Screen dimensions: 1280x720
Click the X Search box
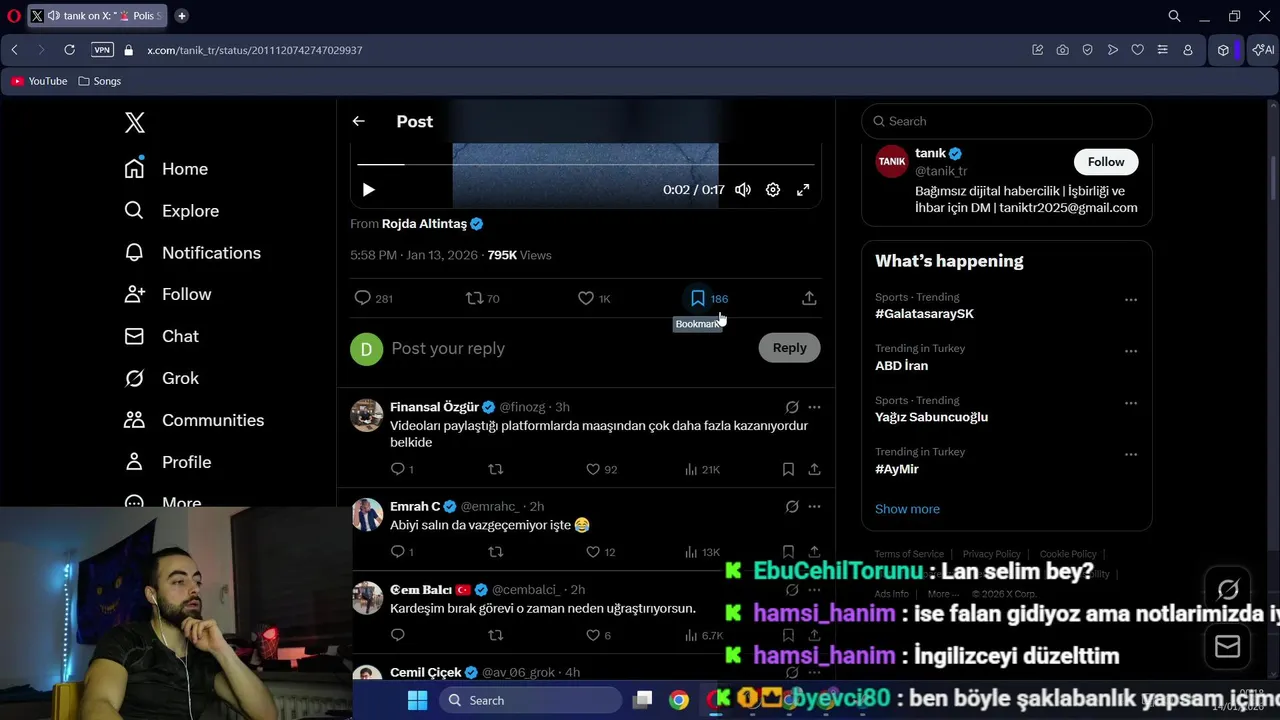click(x=1007, y=121)
